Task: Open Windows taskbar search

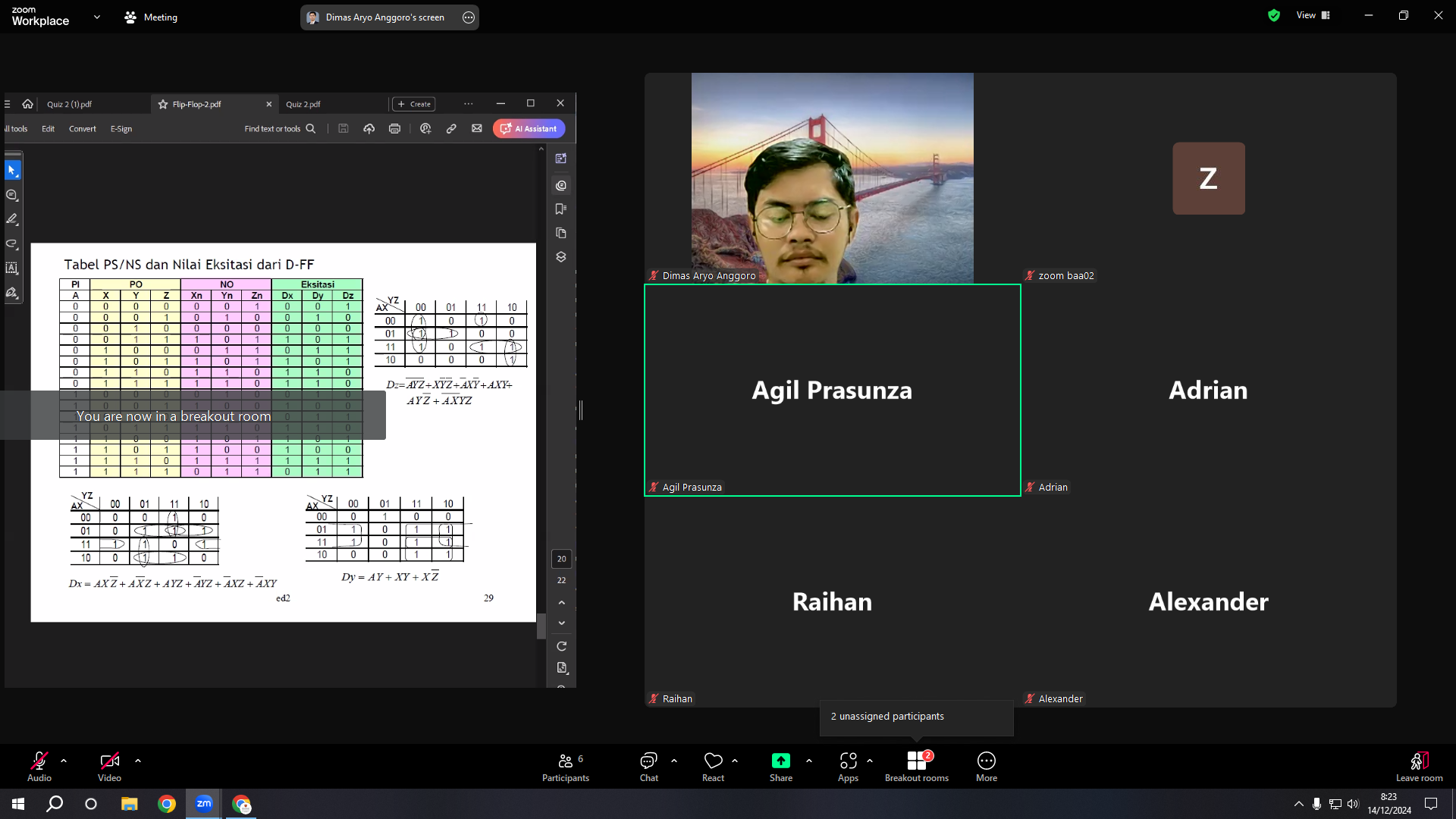Action: (x=55, y=804)
